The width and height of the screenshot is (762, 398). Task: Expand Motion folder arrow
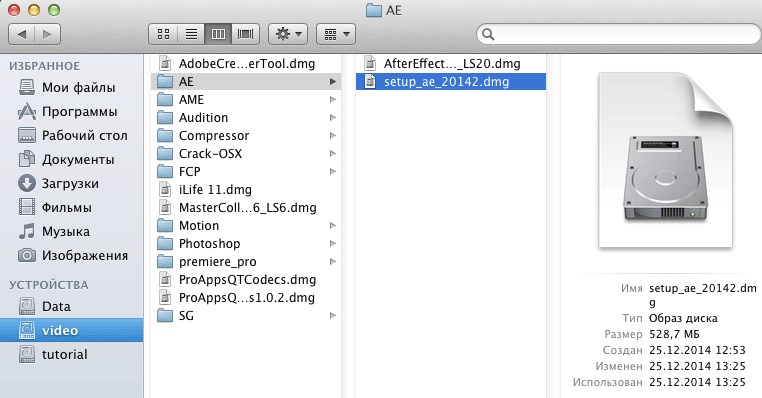click(333, 225)
